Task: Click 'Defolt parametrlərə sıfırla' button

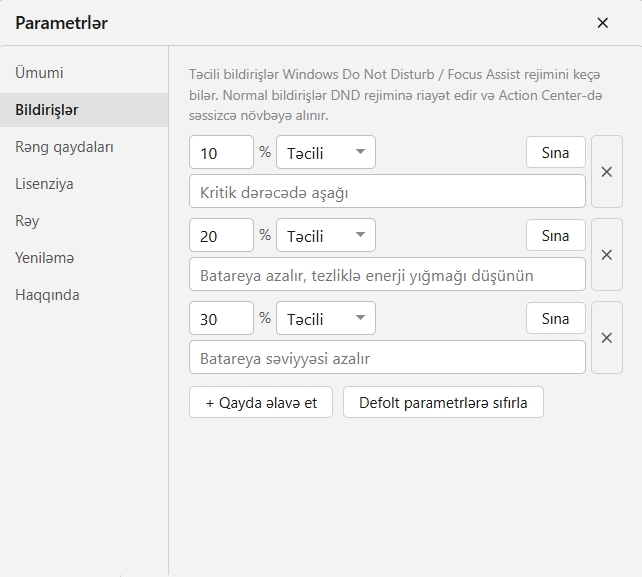Action: pos(443,402)
